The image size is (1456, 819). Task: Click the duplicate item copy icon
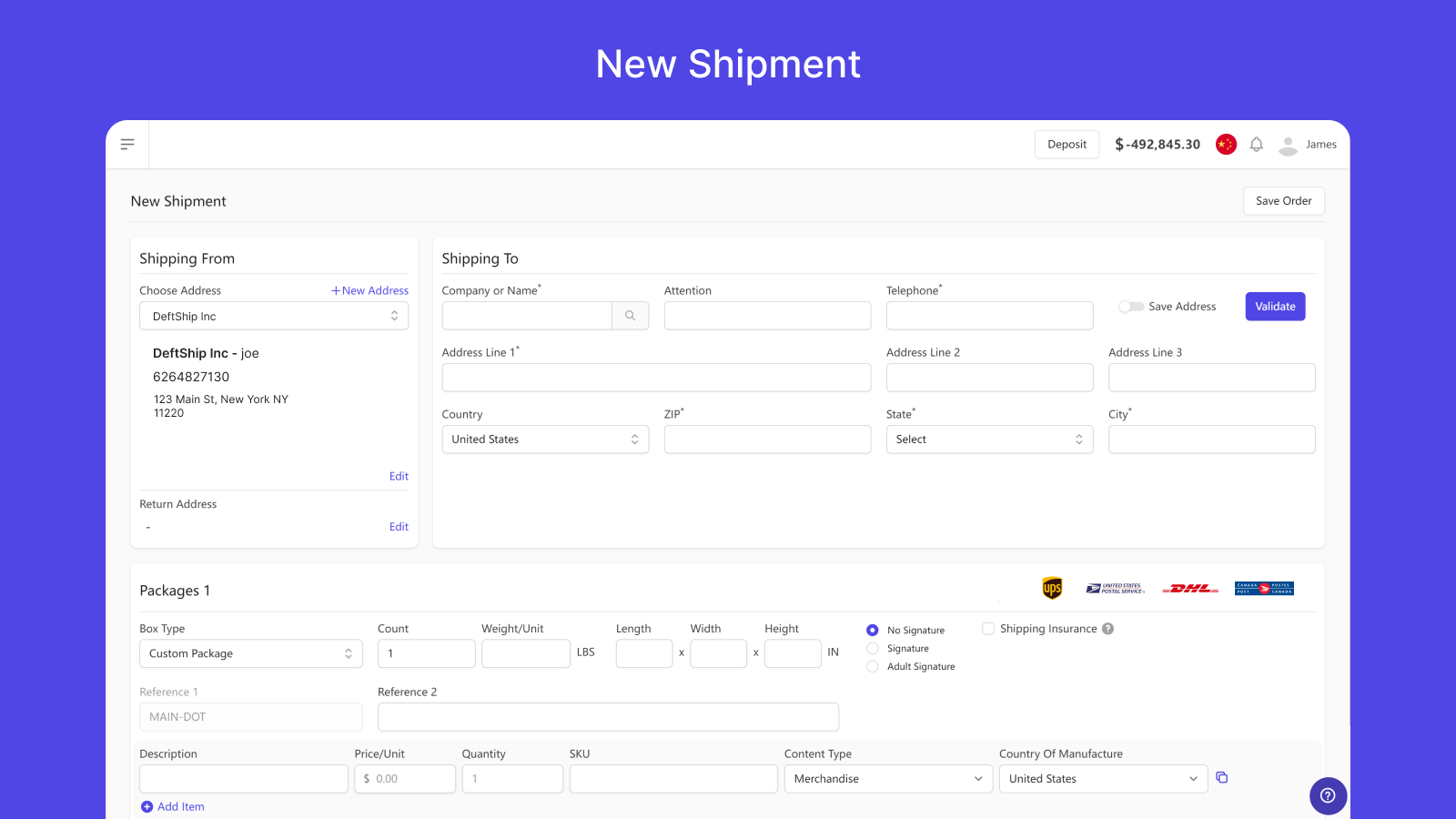1222,777
